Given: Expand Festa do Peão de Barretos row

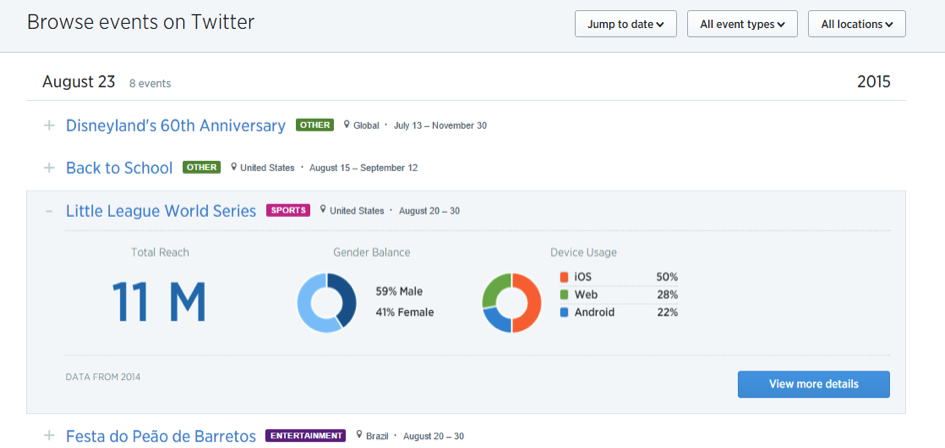Looking at the screenshot, I should point(48,436).
